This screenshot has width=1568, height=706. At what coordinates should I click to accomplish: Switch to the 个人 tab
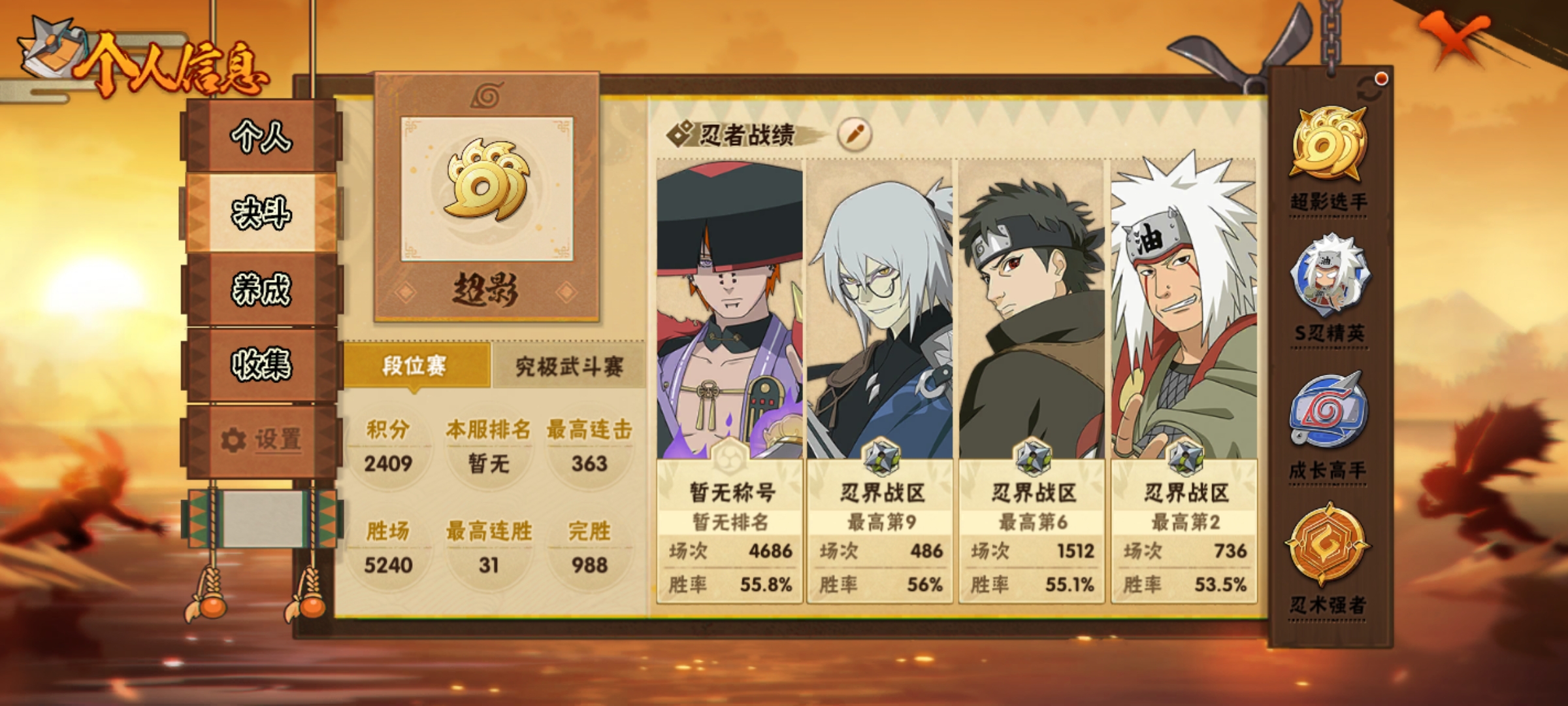click(261, 137)
